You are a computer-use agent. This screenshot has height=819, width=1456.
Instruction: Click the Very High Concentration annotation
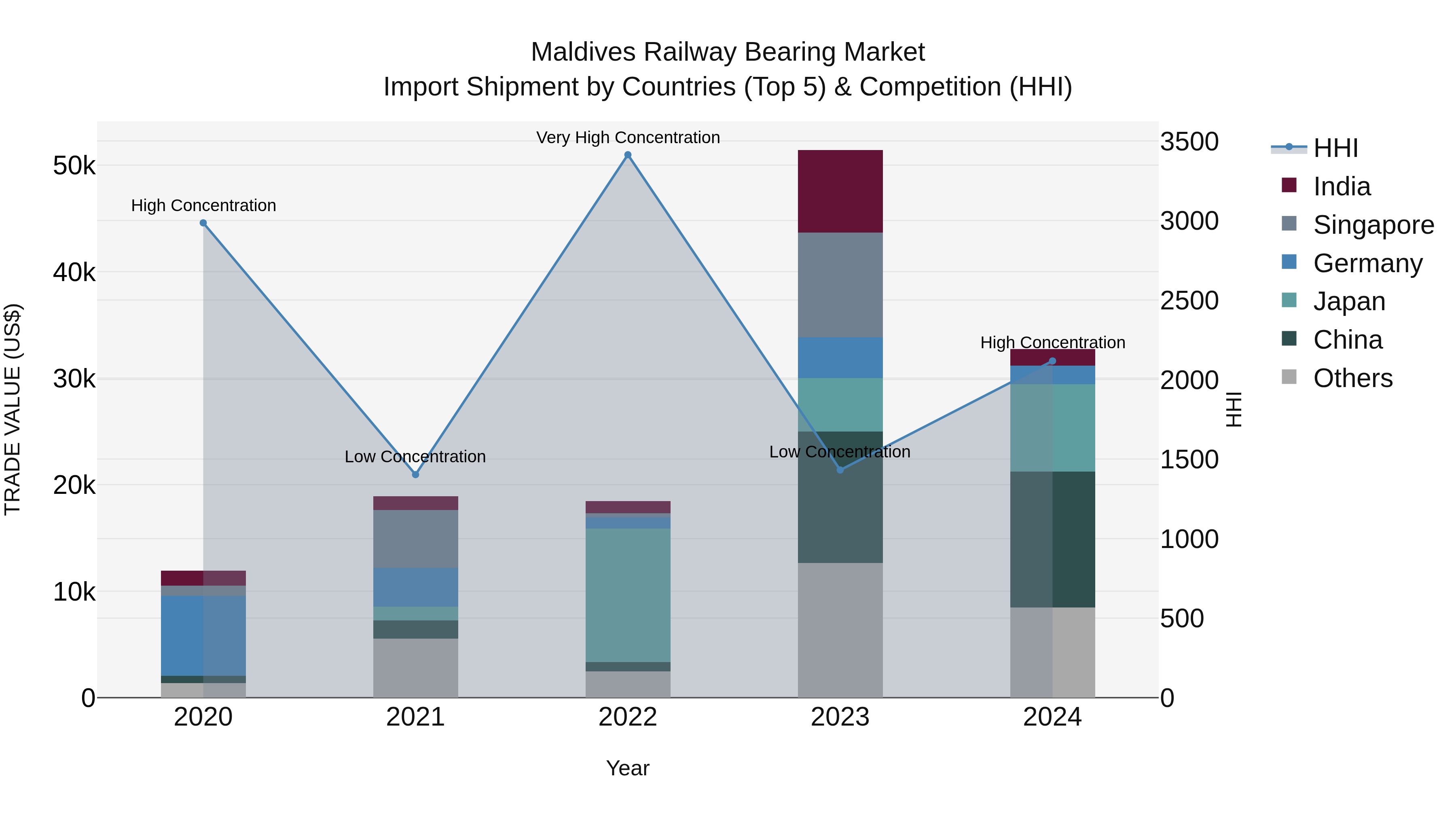[x=628, y=138]
